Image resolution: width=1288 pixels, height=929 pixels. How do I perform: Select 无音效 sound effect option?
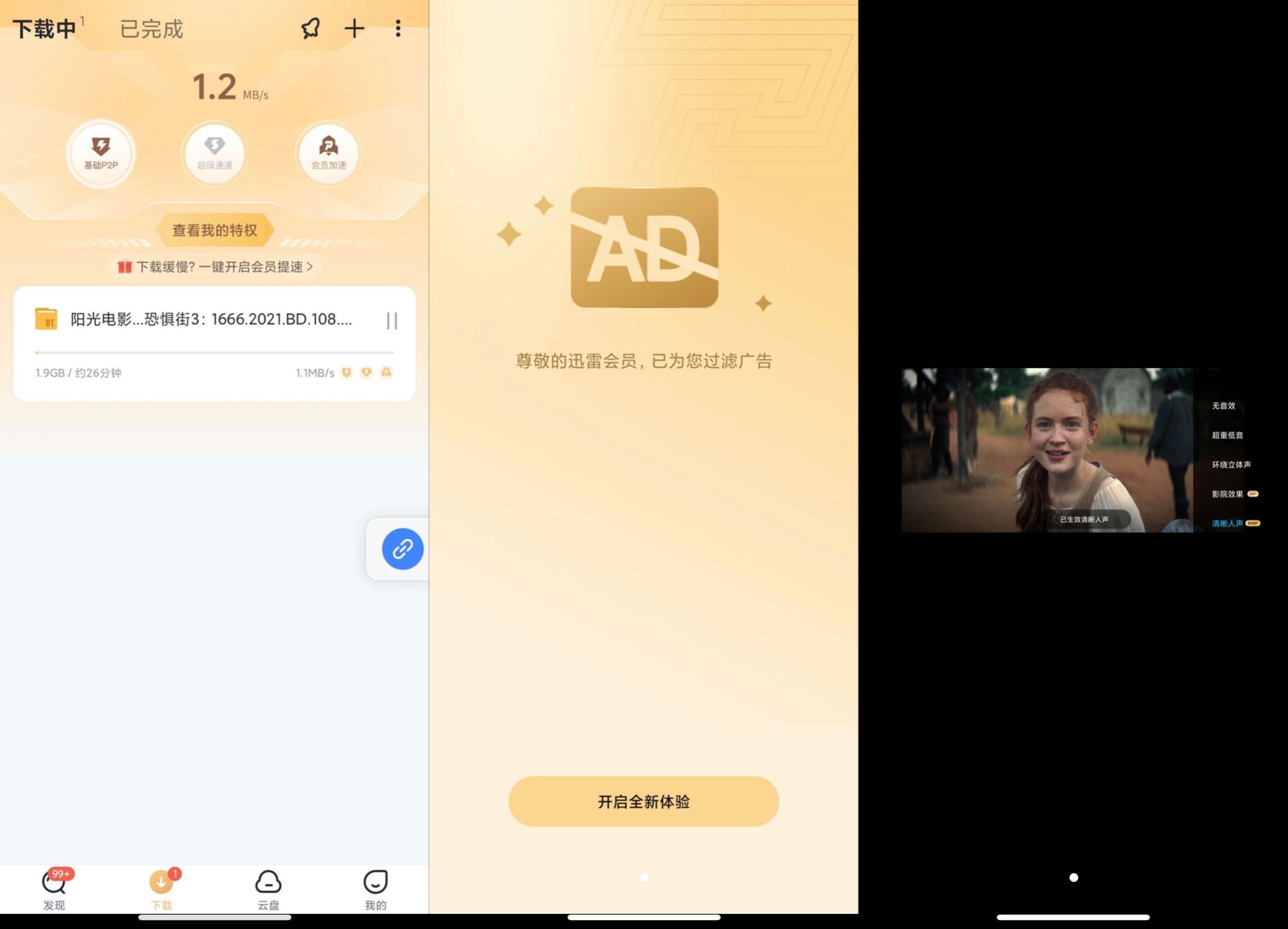pos(1223,406)
